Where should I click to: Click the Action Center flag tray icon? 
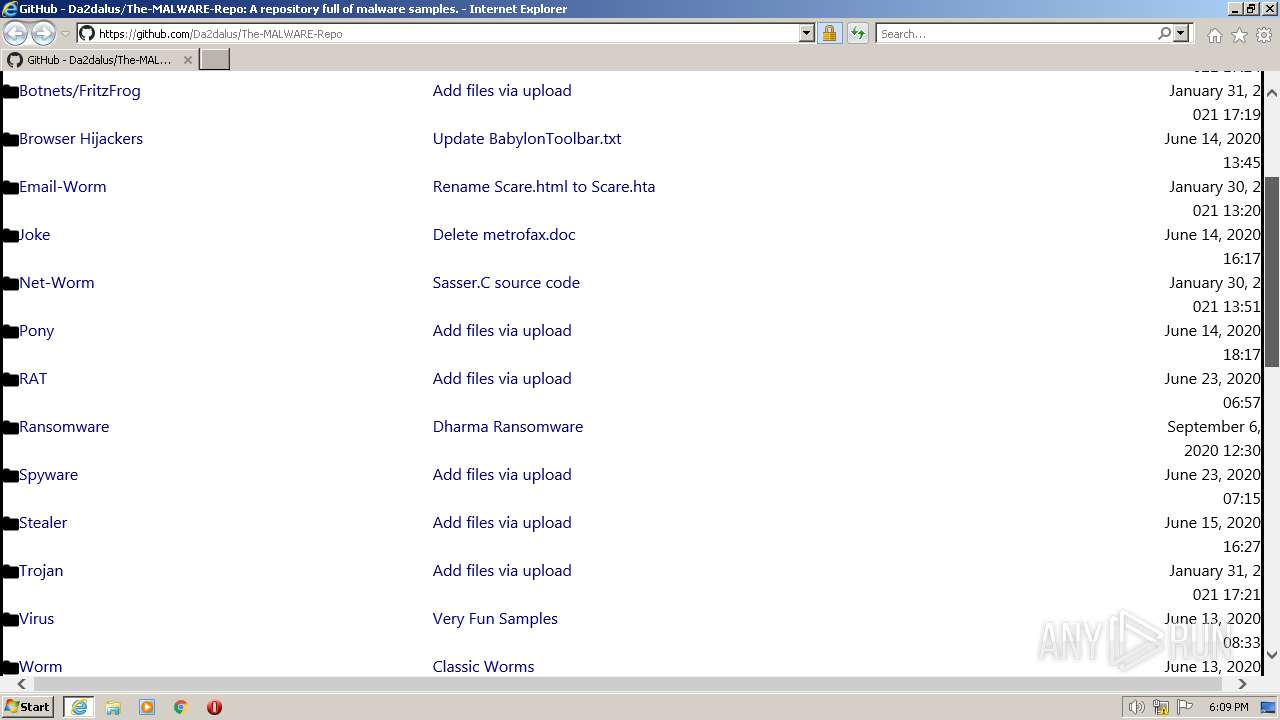(x=1185, y=707)
